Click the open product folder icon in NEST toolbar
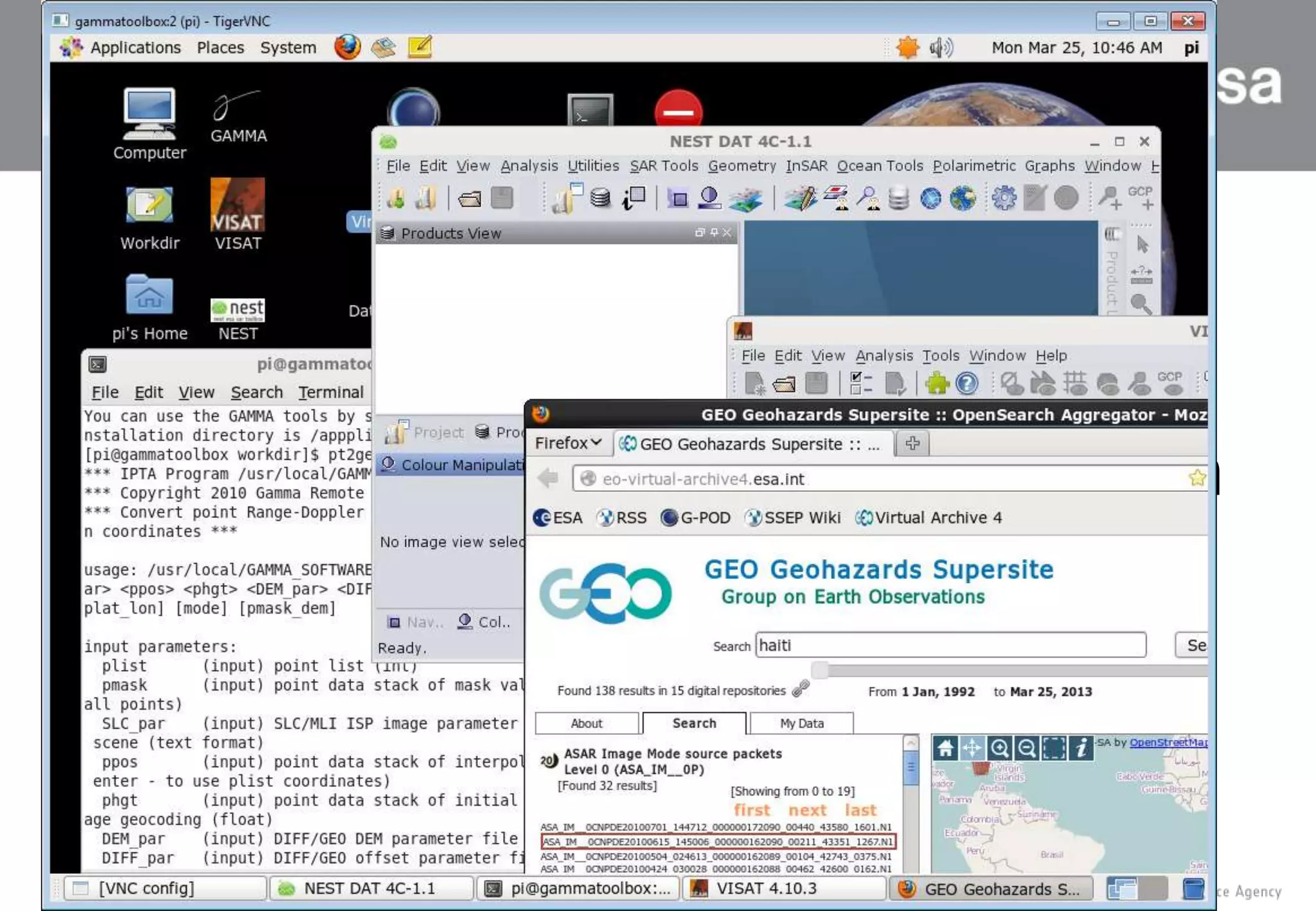The image size is (1316, 911). pyautogui.click(x=470, y=199)
